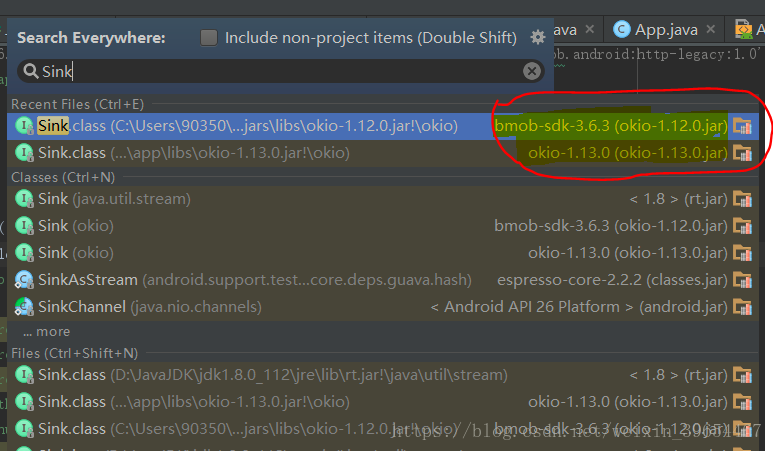Open recent file Sink.class in okio-1.12.0.jar
Image resolution: width=773 pixels, height=451 pixels.
pos(383,126)
